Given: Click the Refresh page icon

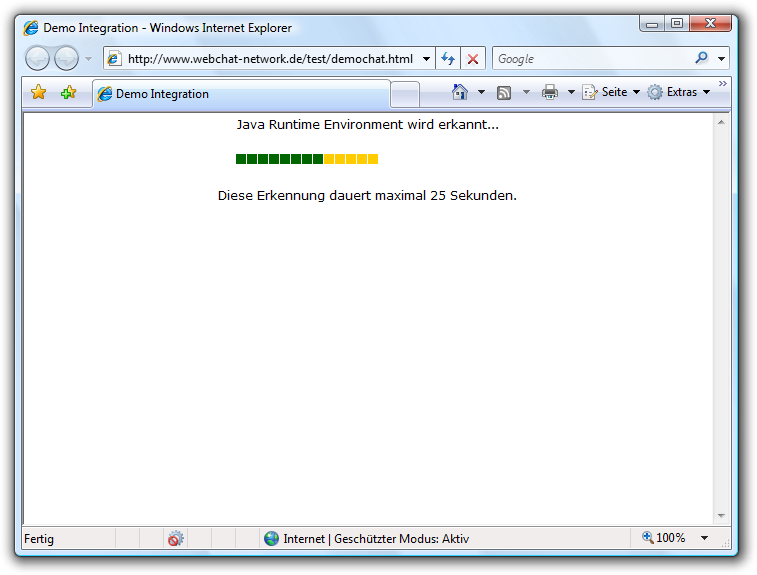Looking at the screenshot, I should pyautogui.click(x=448, y=59).
